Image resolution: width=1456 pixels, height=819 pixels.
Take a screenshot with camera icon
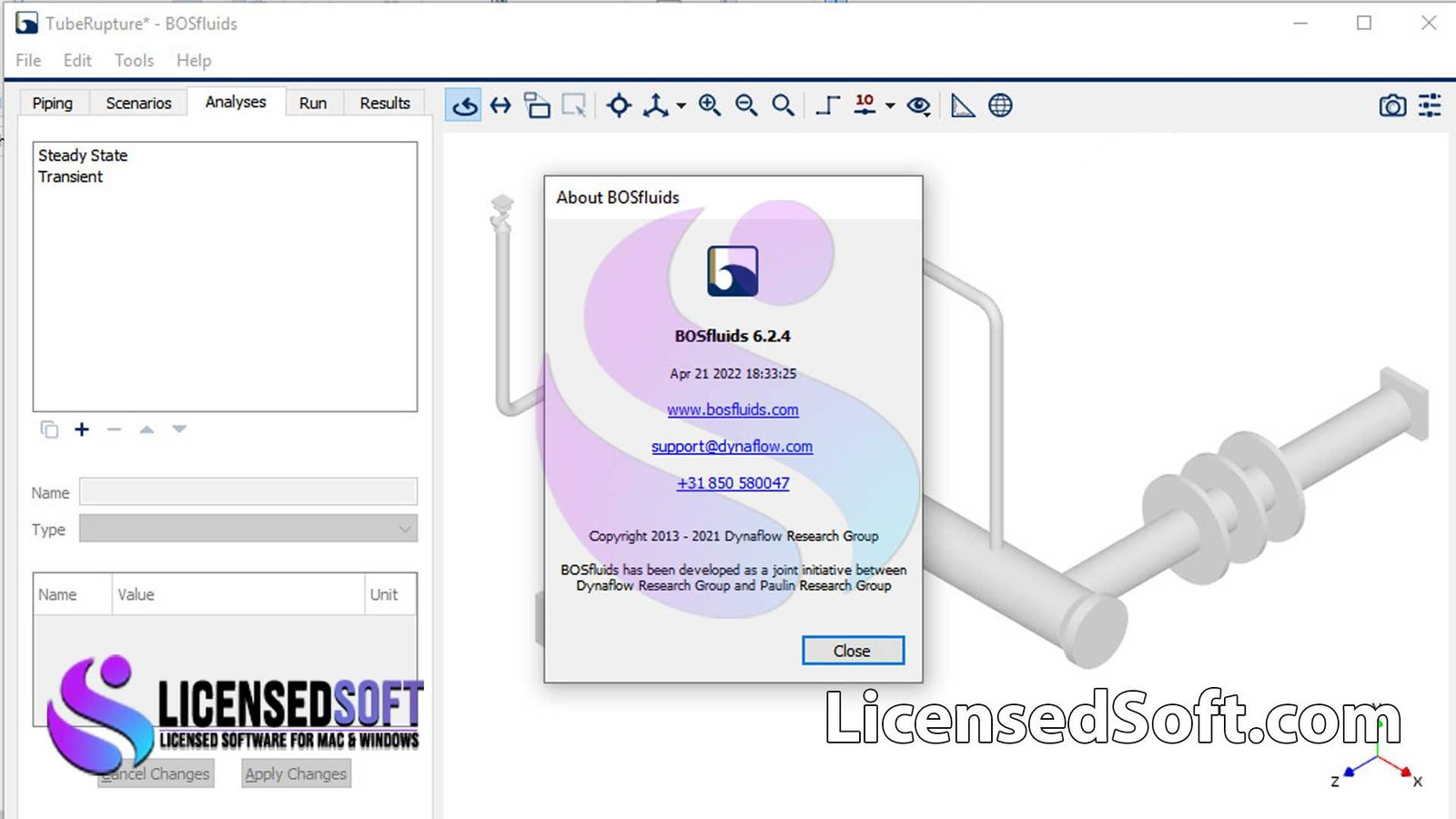[x=1391, y=106]
